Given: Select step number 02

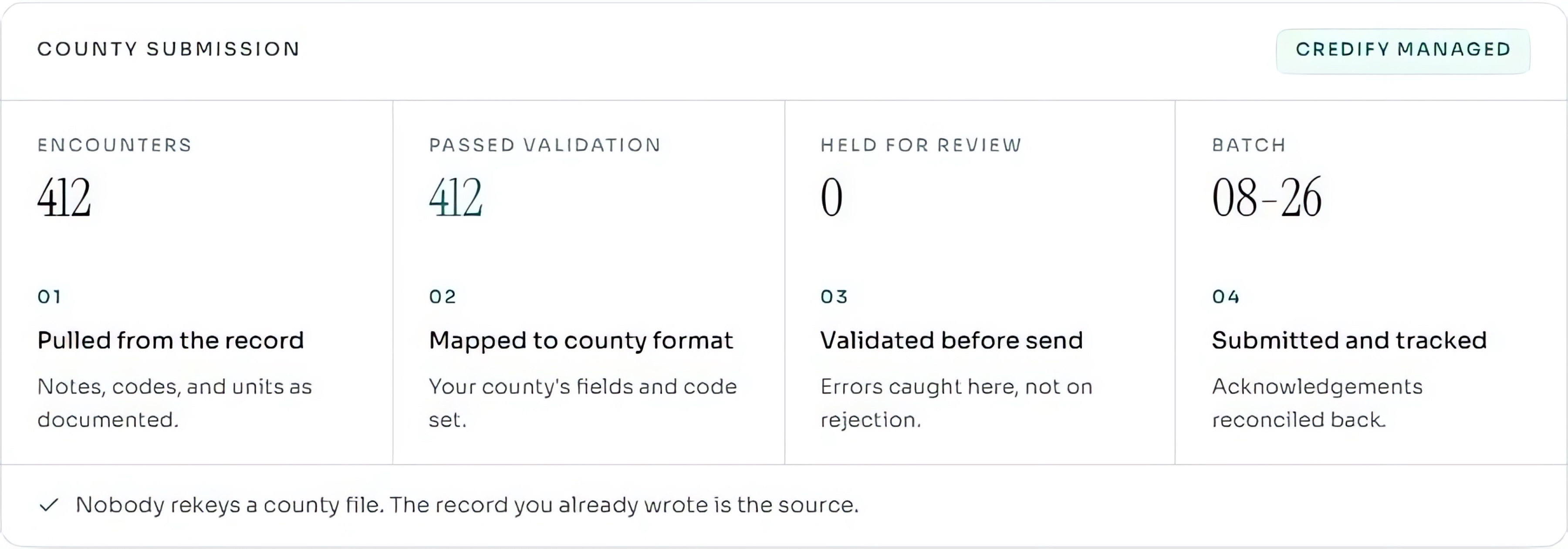Looking at the screenshot, I should (443, 296).
